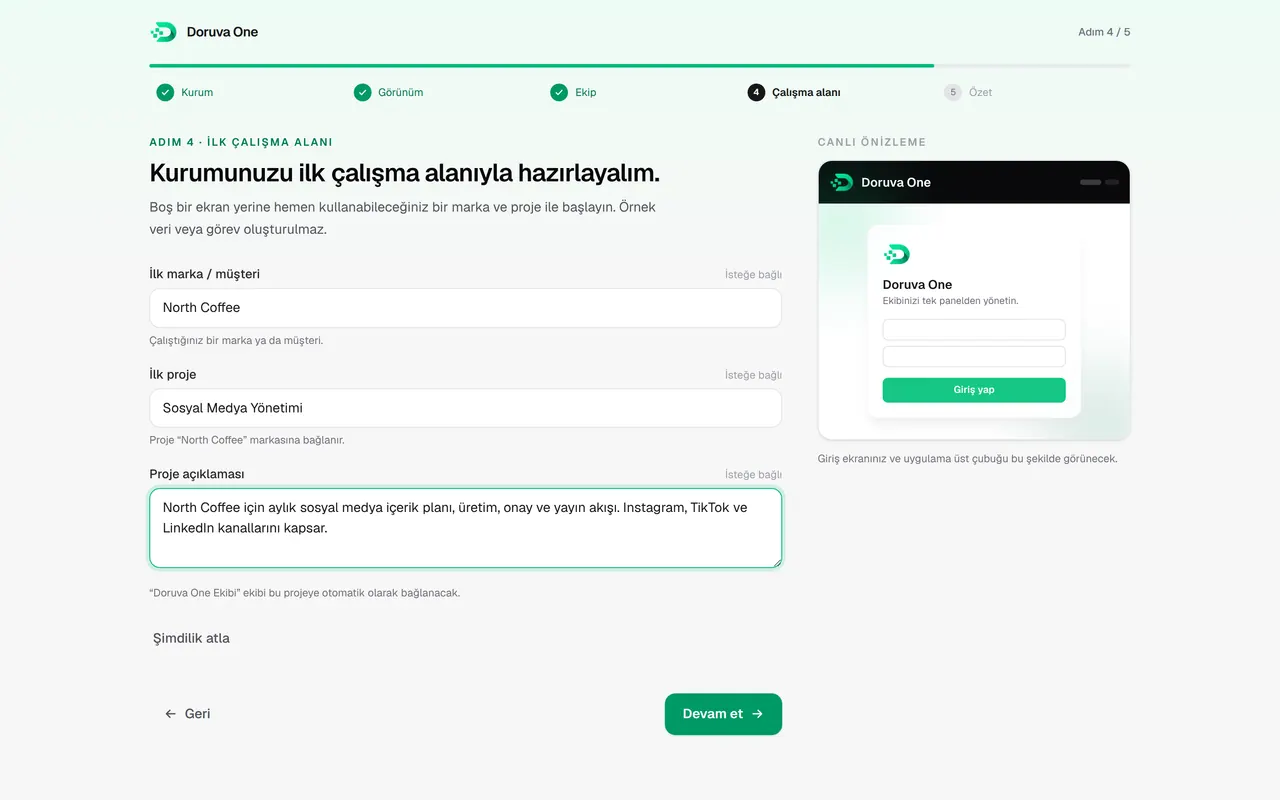Click Ekibinizi tek panelden yönetin text in preview

click(951, 301)
